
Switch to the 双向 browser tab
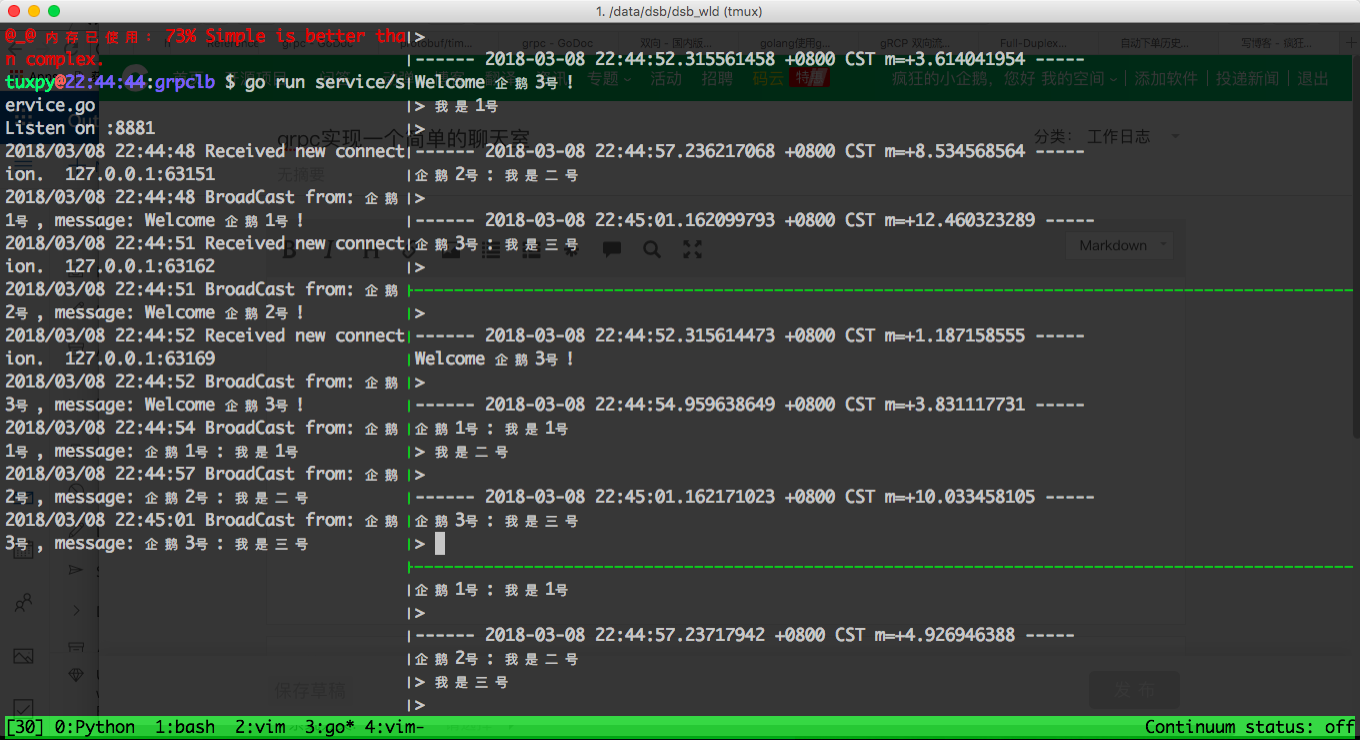point(676,43)
